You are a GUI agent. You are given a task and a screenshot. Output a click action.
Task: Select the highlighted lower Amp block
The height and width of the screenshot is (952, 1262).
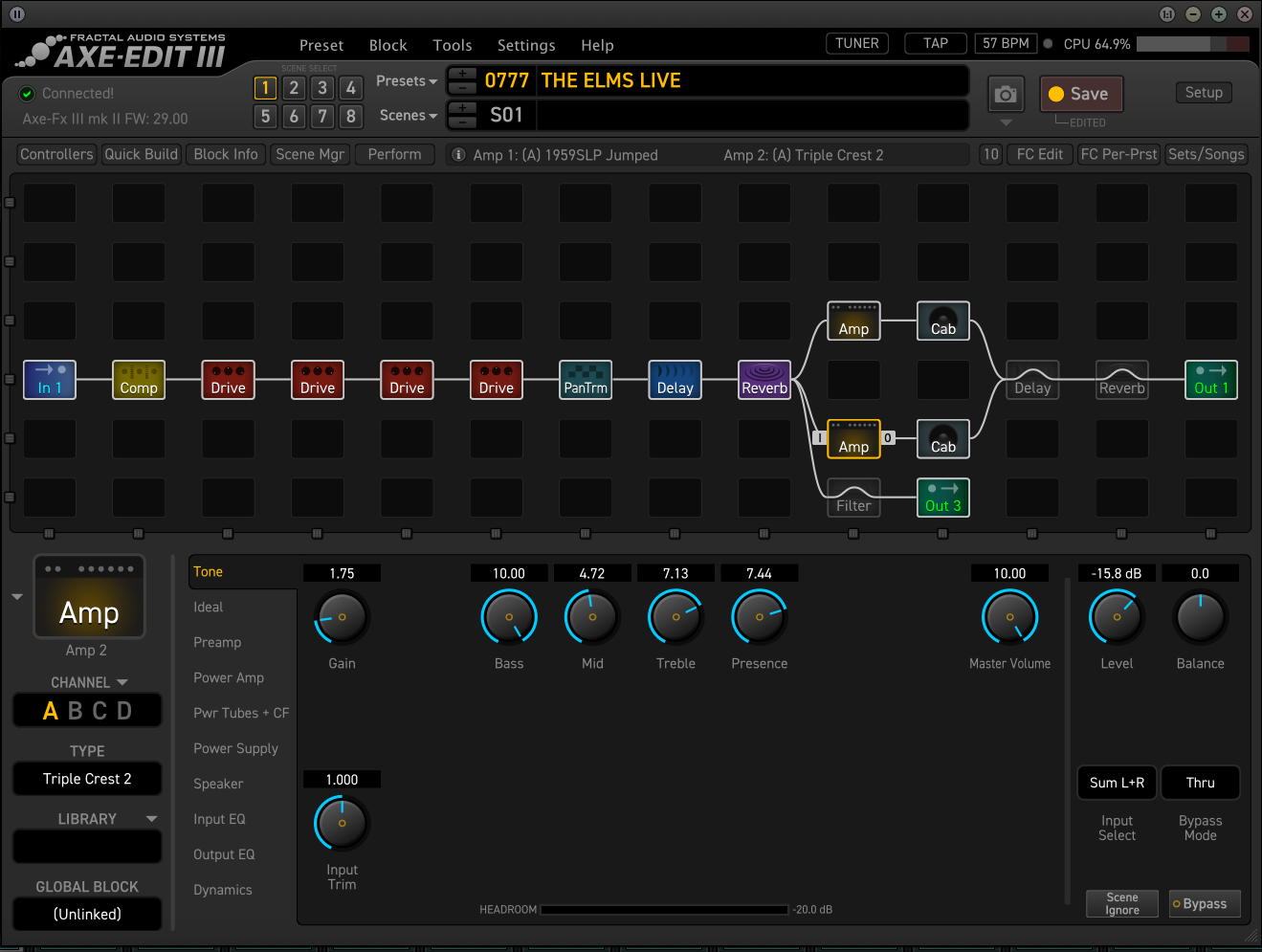pyautogui.click(x=853, y=438)
